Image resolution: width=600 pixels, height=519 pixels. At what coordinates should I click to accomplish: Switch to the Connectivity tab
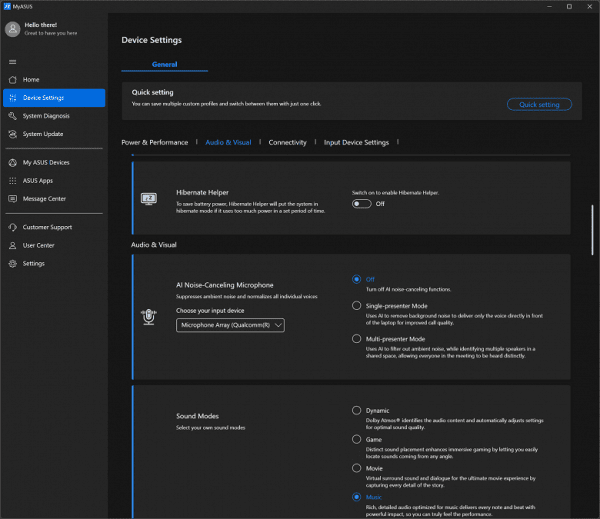287,143
